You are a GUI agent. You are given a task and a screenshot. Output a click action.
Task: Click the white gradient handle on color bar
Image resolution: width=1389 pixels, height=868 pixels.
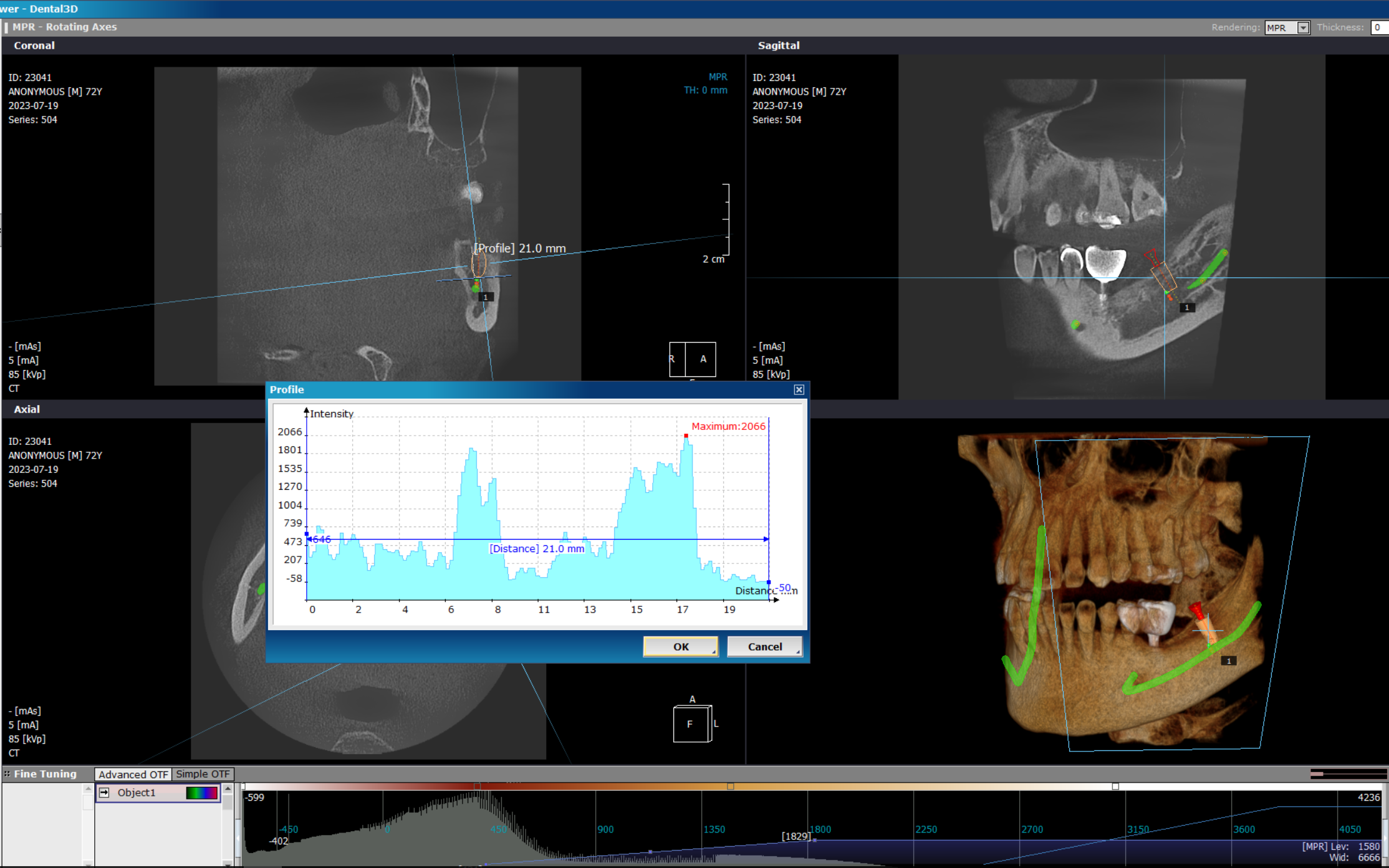[1115, 786]
